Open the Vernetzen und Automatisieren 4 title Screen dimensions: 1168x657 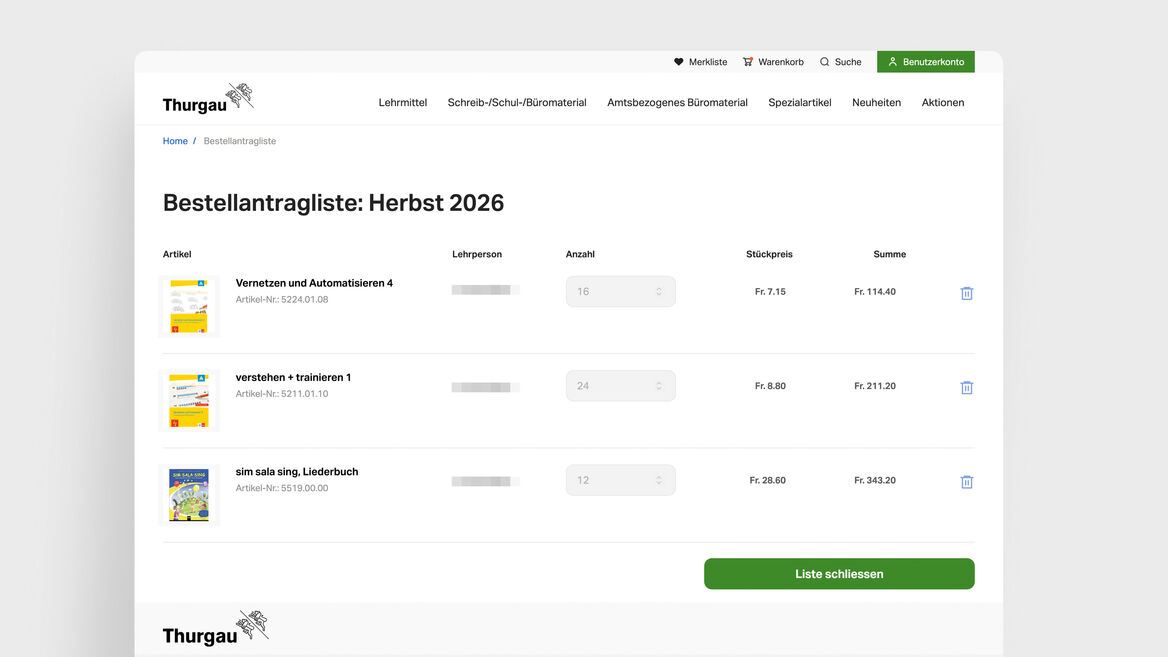(314, 283)
